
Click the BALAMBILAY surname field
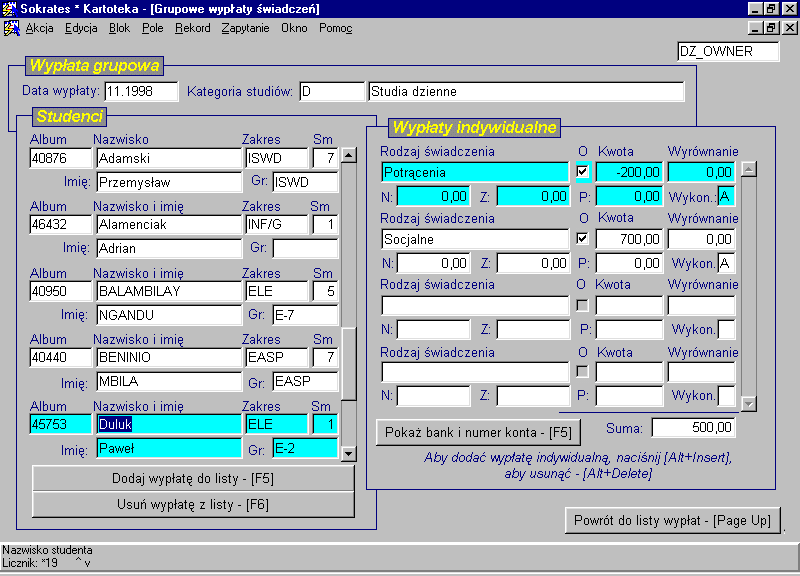pyautogui.click(x=169, y=291)
